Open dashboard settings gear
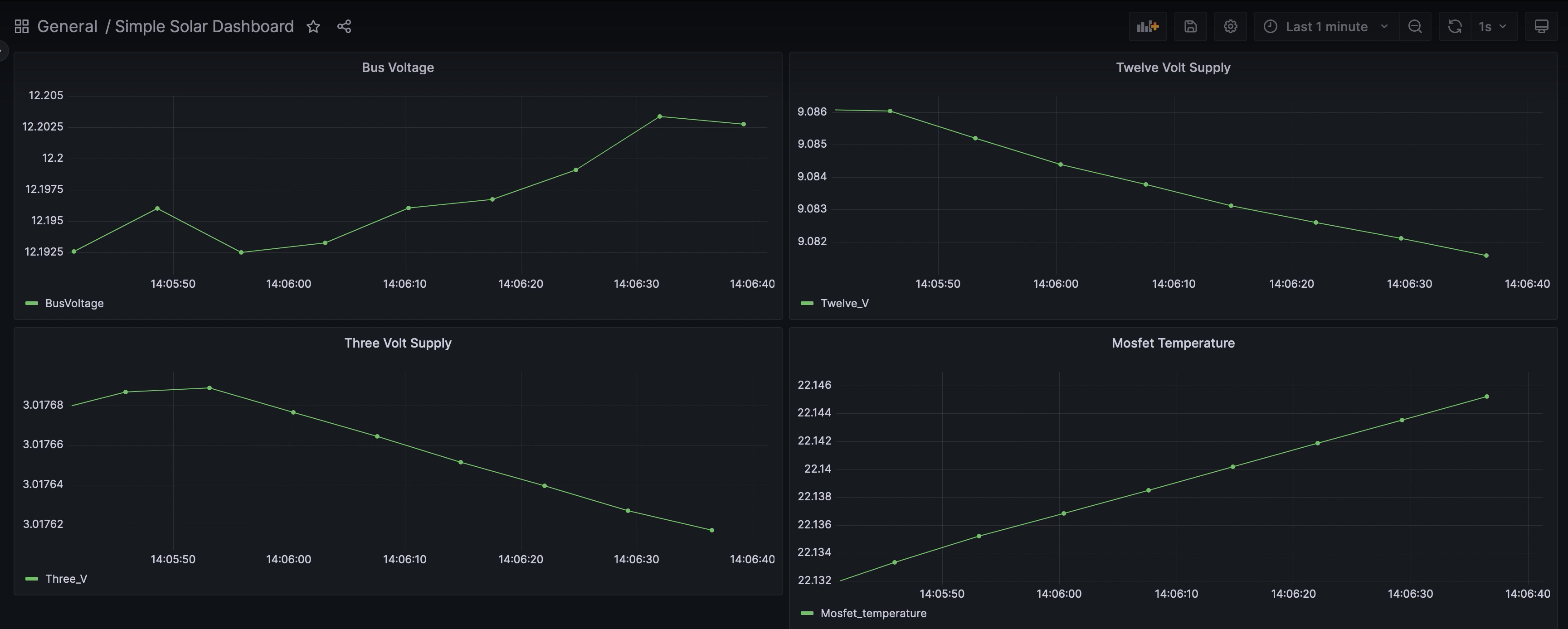Viewport: 1568px width, 629px height. point(1230,26)
